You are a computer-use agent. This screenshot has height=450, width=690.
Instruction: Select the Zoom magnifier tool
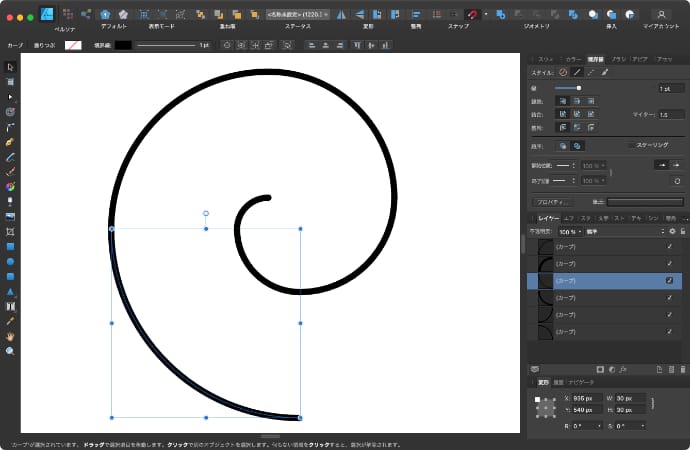(x=10, y=351)
